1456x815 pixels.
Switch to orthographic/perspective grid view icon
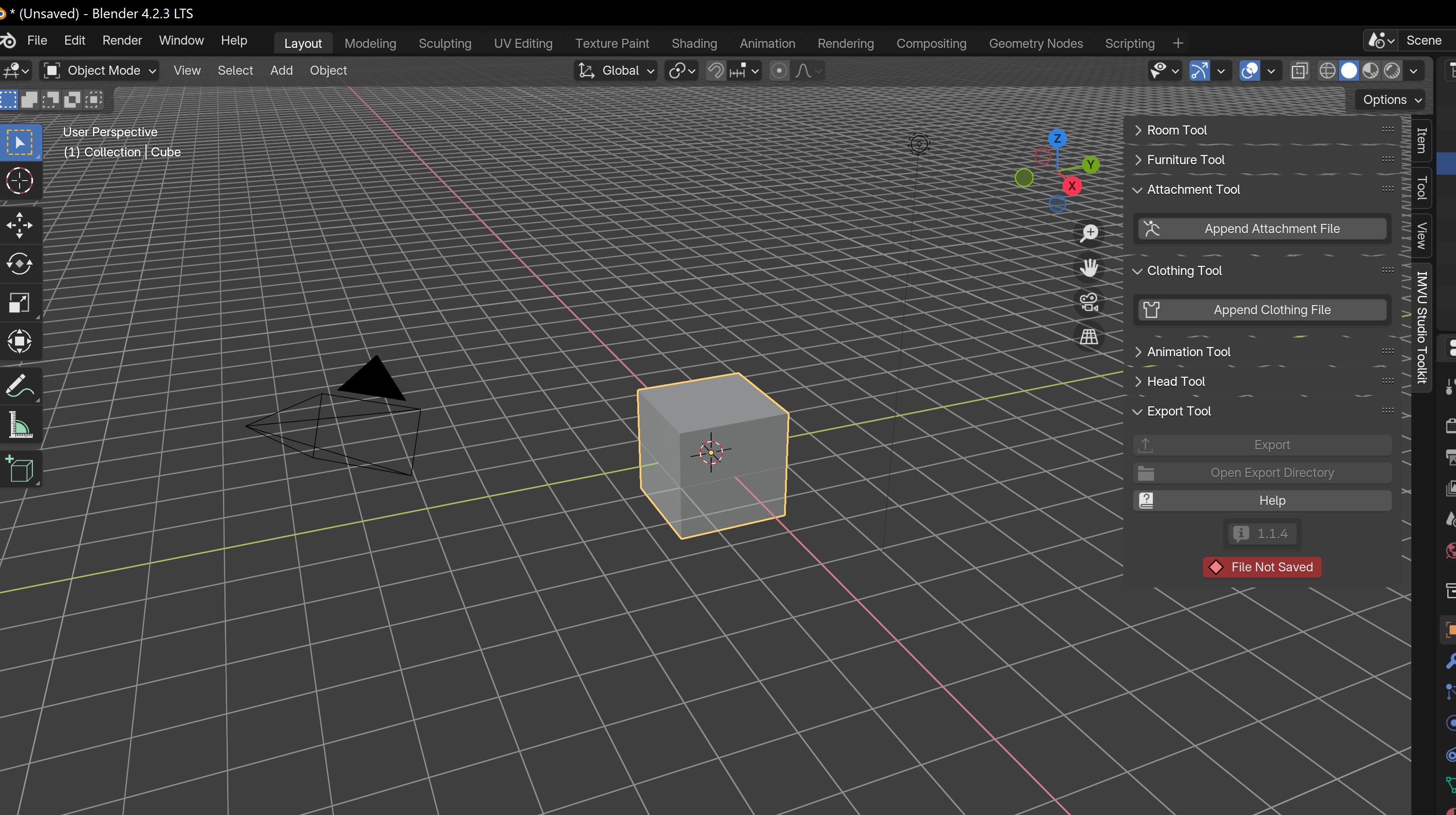1089,337
